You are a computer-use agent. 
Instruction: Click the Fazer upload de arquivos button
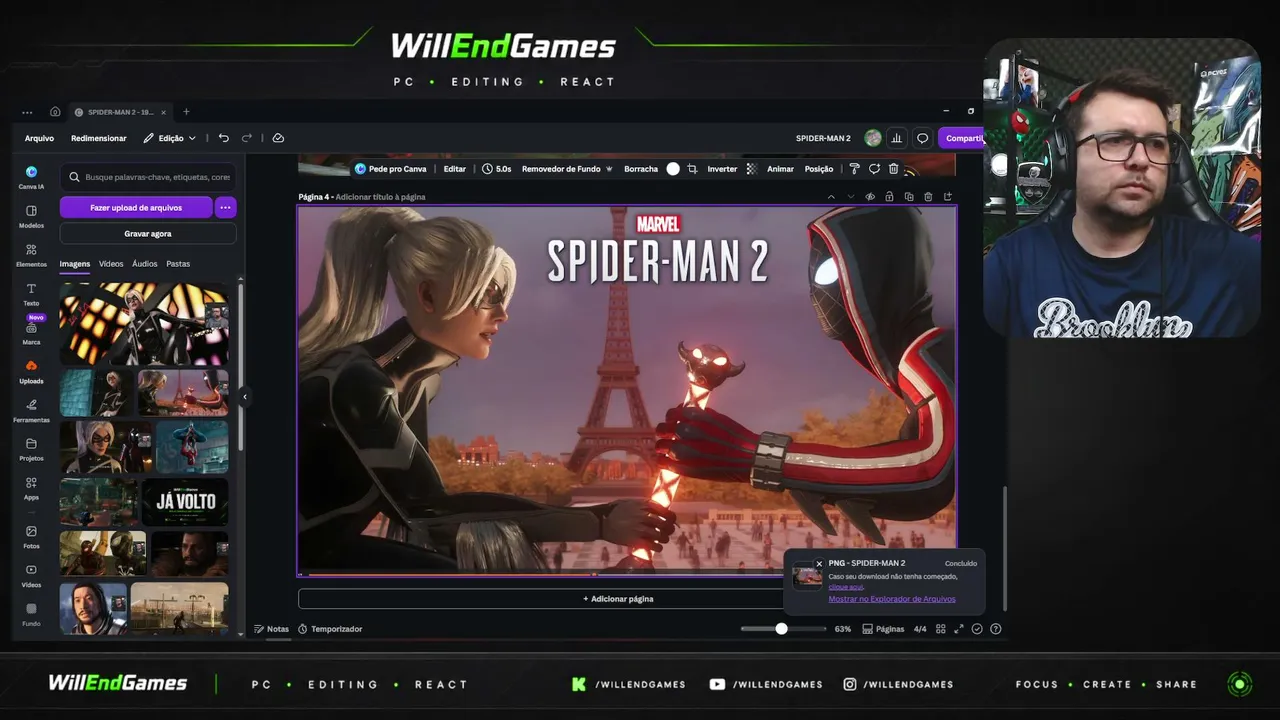[x=136, y=207]
